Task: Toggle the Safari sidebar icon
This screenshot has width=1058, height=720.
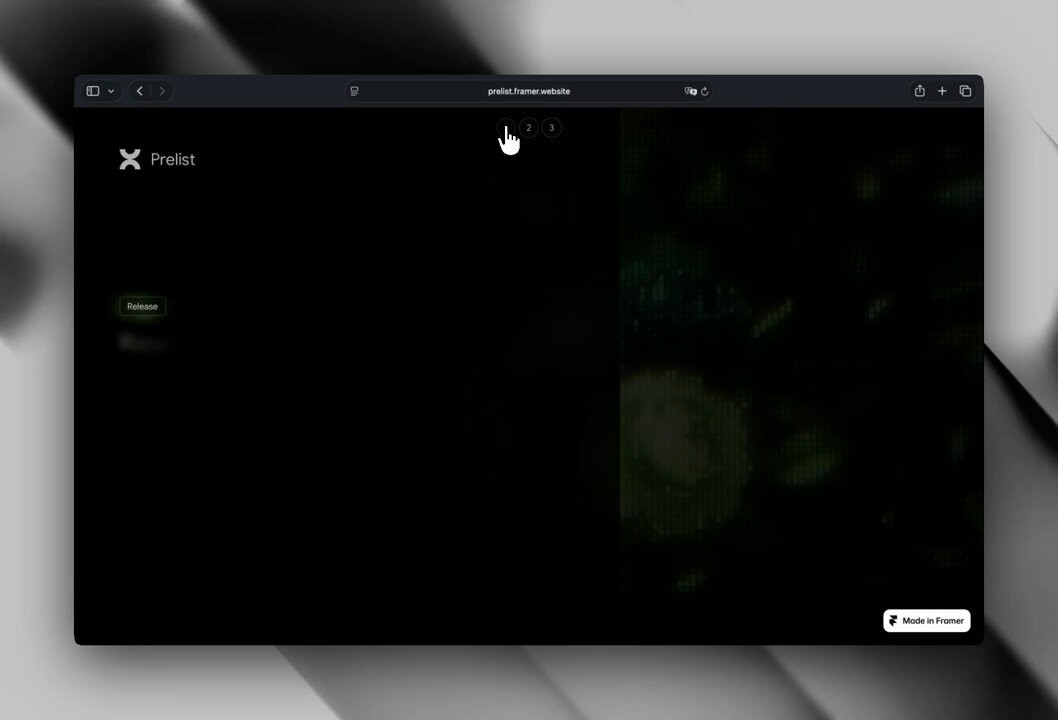Action: pos(93,91)
